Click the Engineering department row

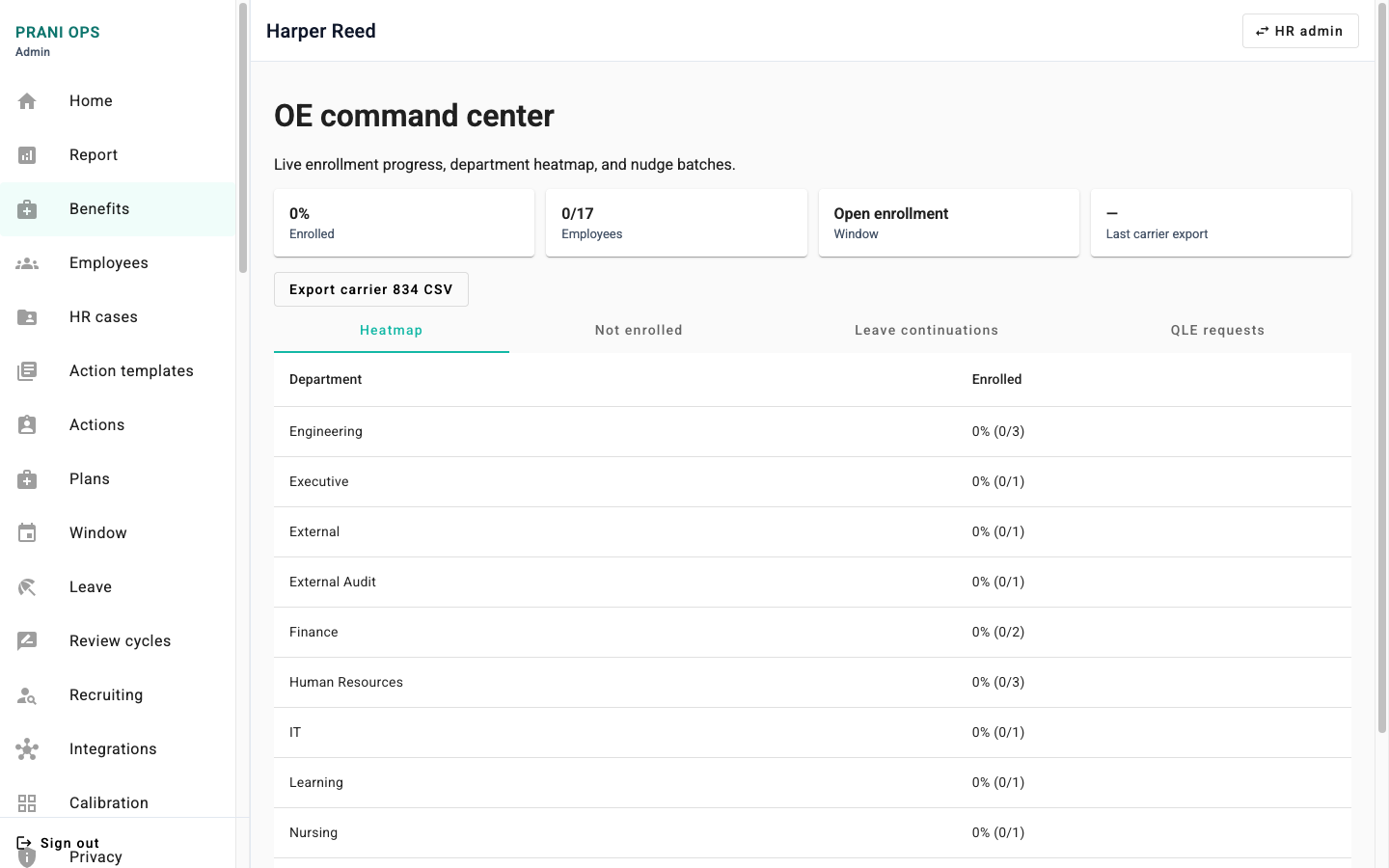(x=812, y=431)
